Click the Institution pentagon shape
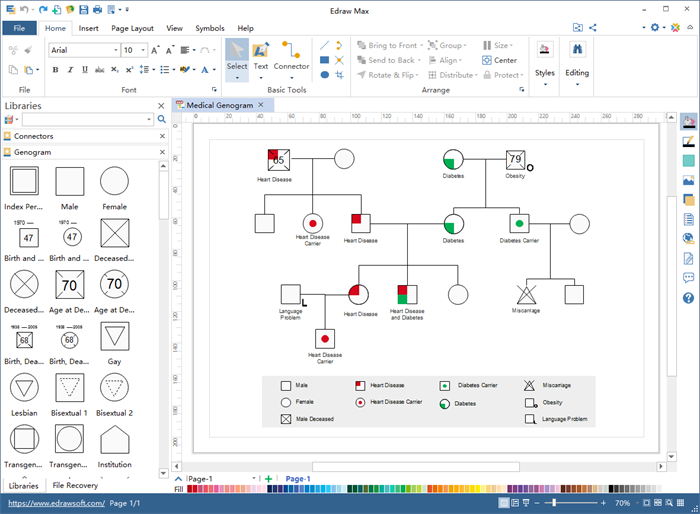The height and width of the screenshot is (514, 700). (x=114, y=440)
